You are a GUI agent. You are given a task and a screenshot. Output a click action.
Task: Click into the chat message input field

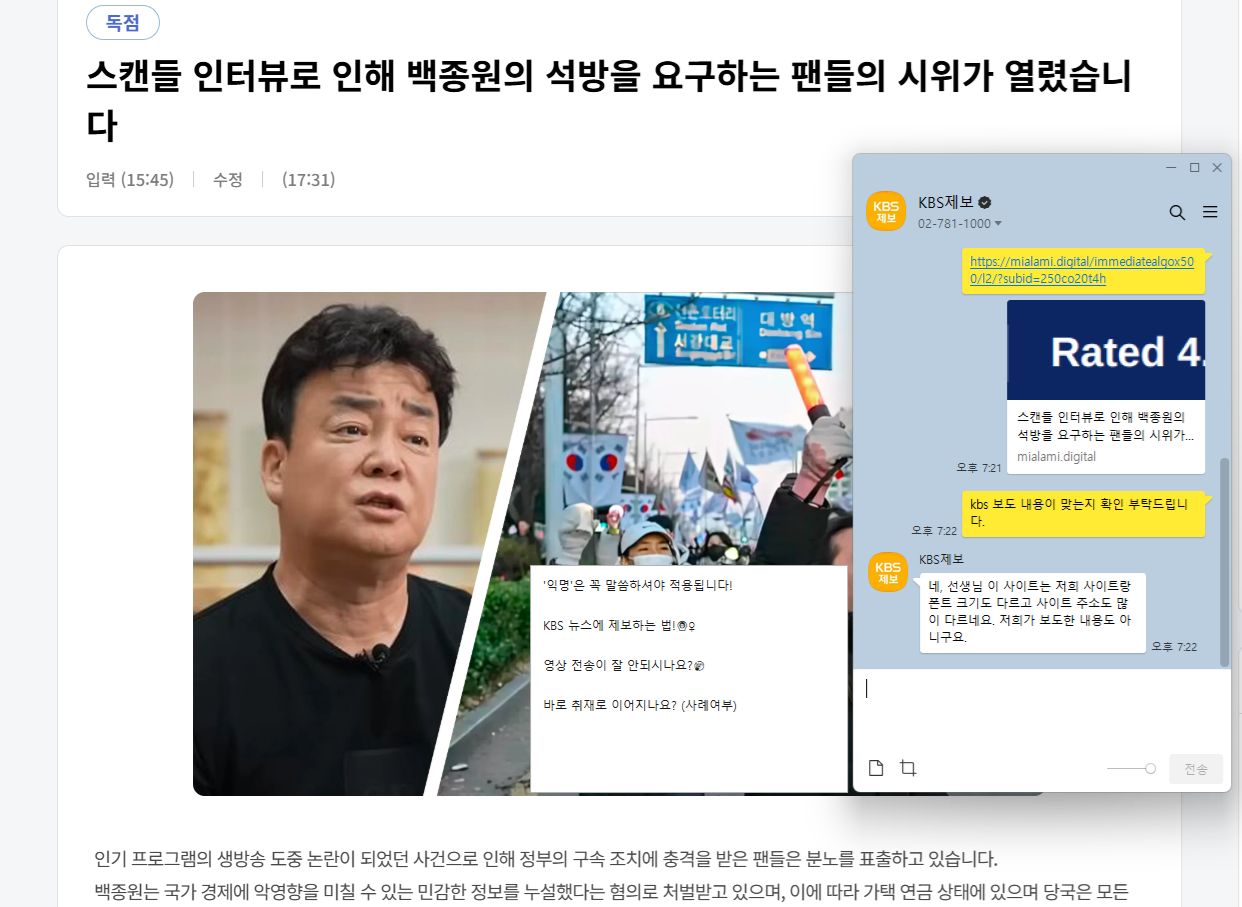(1041, 710)
